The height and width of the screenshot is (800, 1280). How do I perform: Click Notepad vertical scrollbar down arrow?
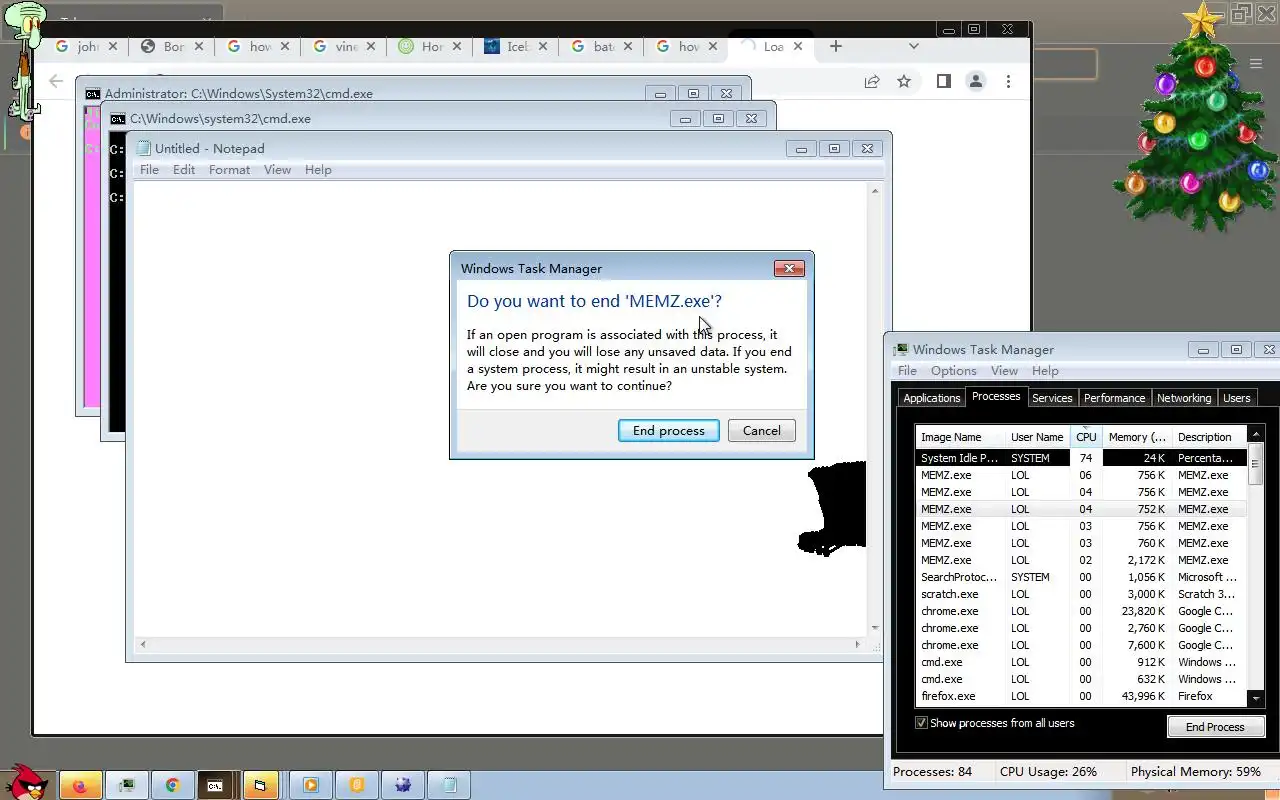[875, 628]
